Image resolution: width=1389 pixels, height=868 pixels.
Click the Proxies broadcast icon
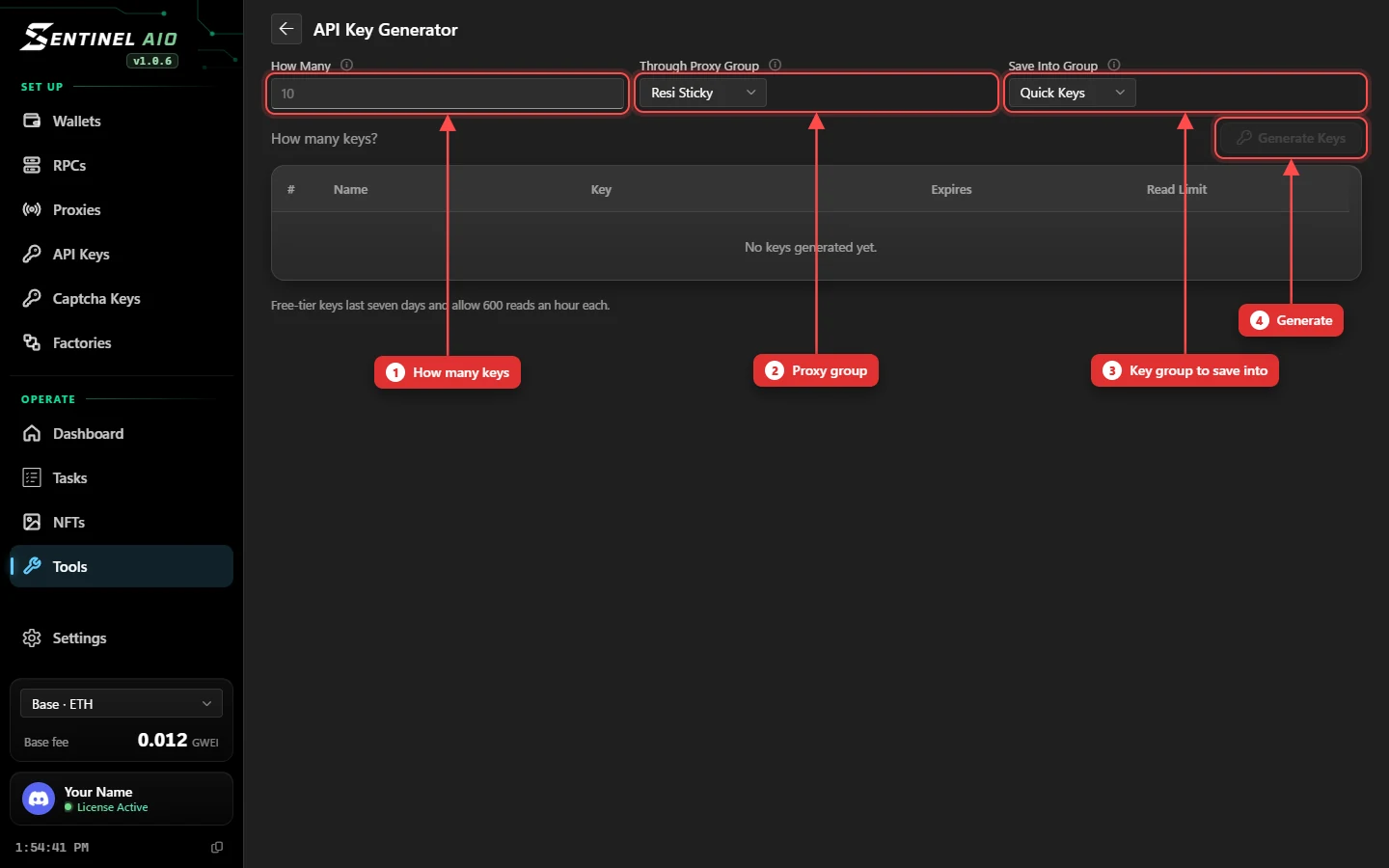tap(32, 209)
